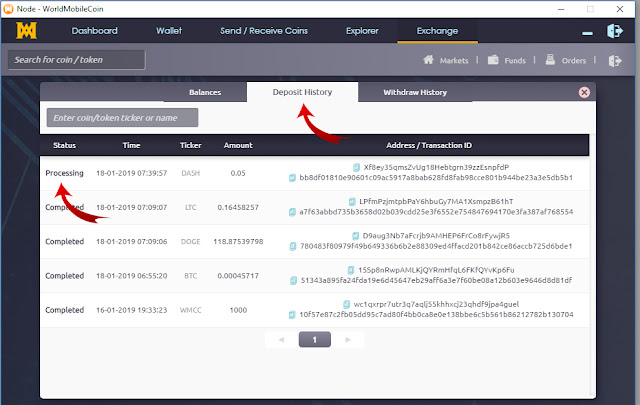The height and width of the screenshot is (405, 640).
Task: Click the Status column header
Action: [64, 145]
